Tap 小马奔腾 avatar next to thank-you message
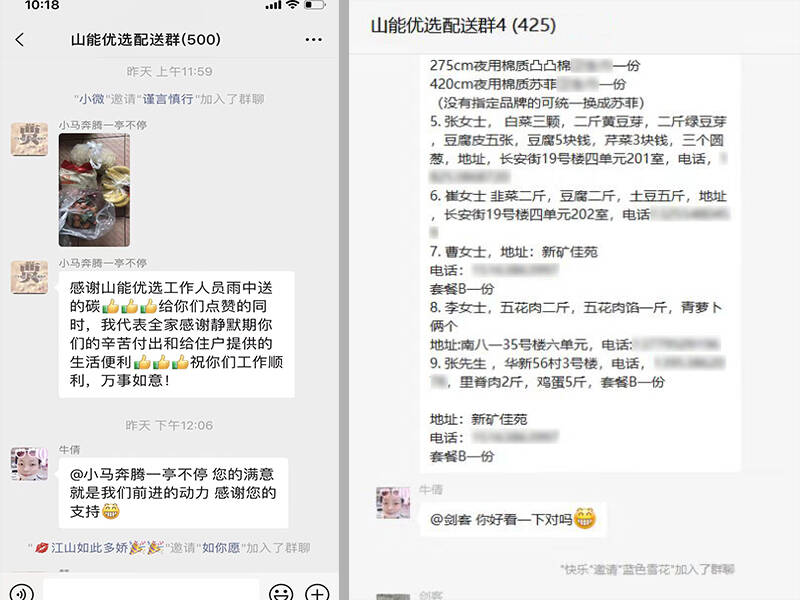The height and width of the screenshot is (600, 800). tap(30, 277)
